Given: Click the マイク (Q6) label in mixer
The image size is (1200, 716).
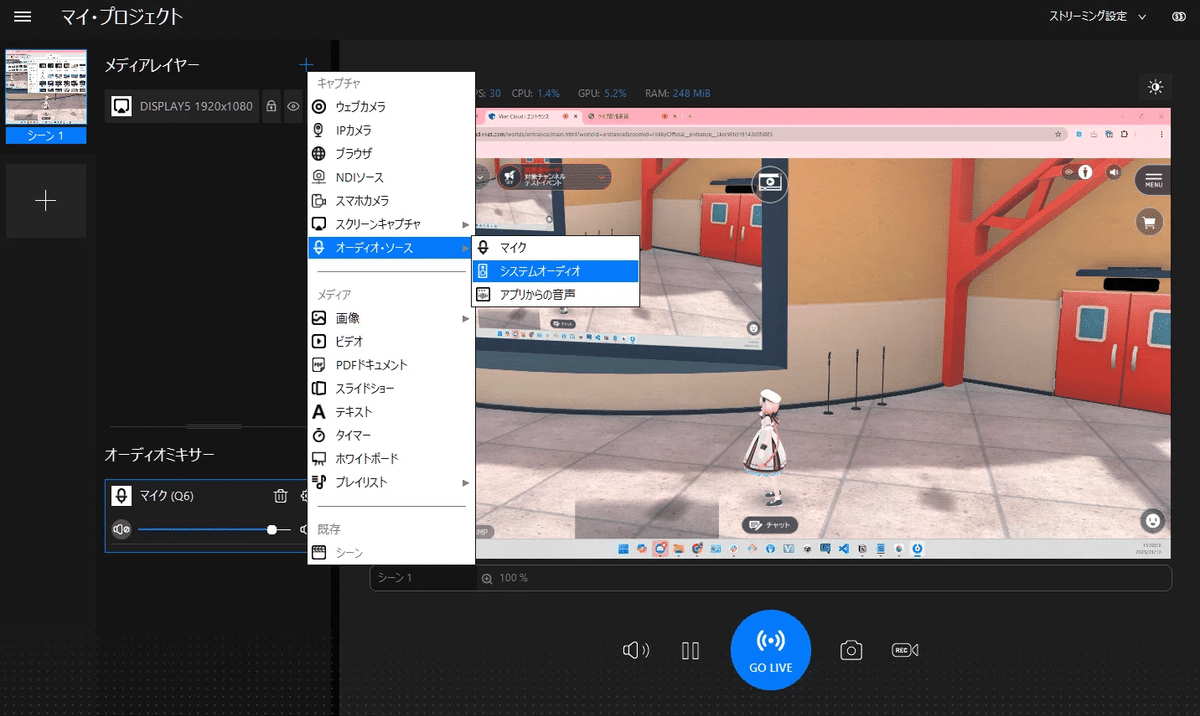Looking at the screenshot, I should coord(167,496).
